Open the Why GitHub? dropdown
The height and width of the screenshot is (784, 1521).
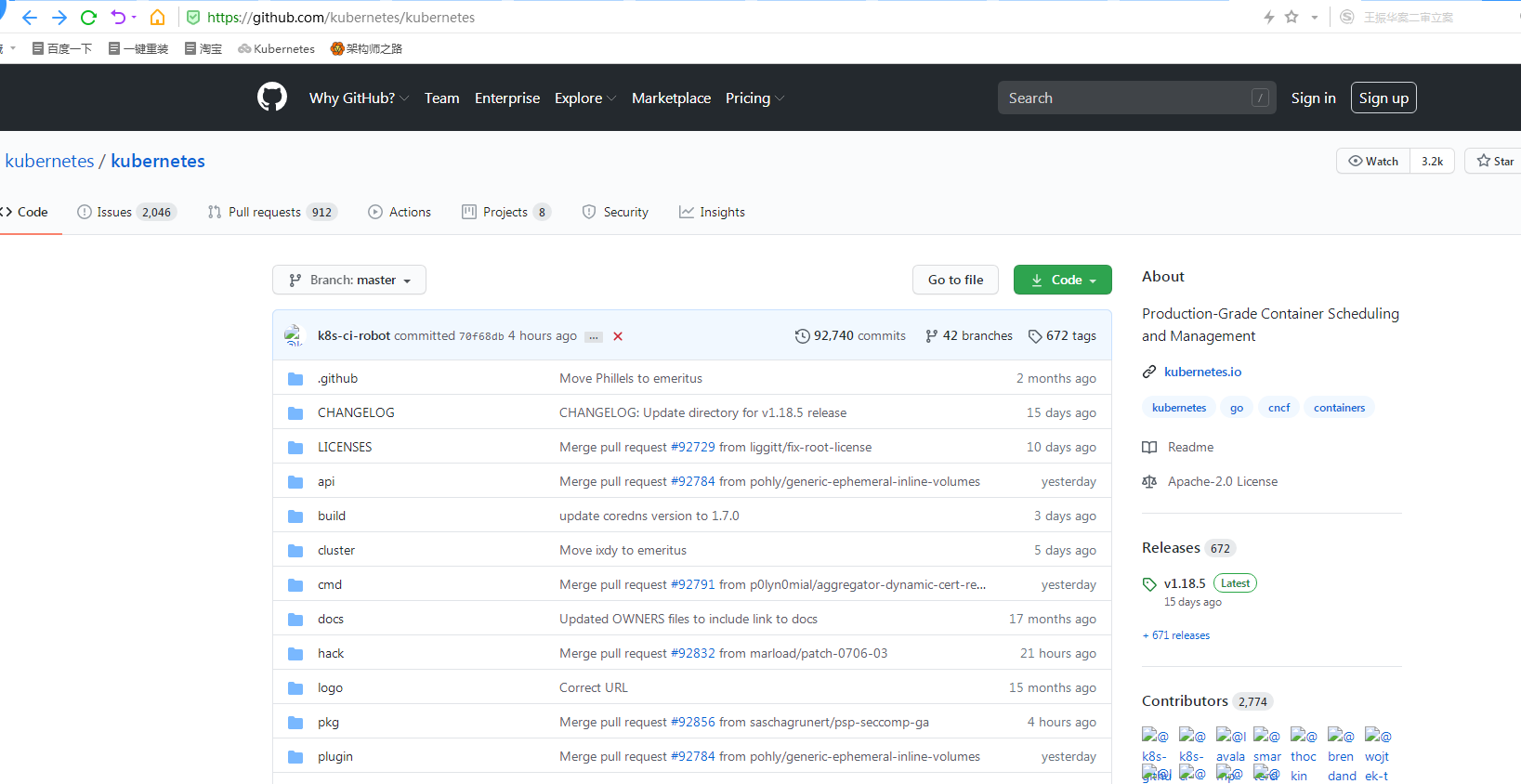pos(359,98)
